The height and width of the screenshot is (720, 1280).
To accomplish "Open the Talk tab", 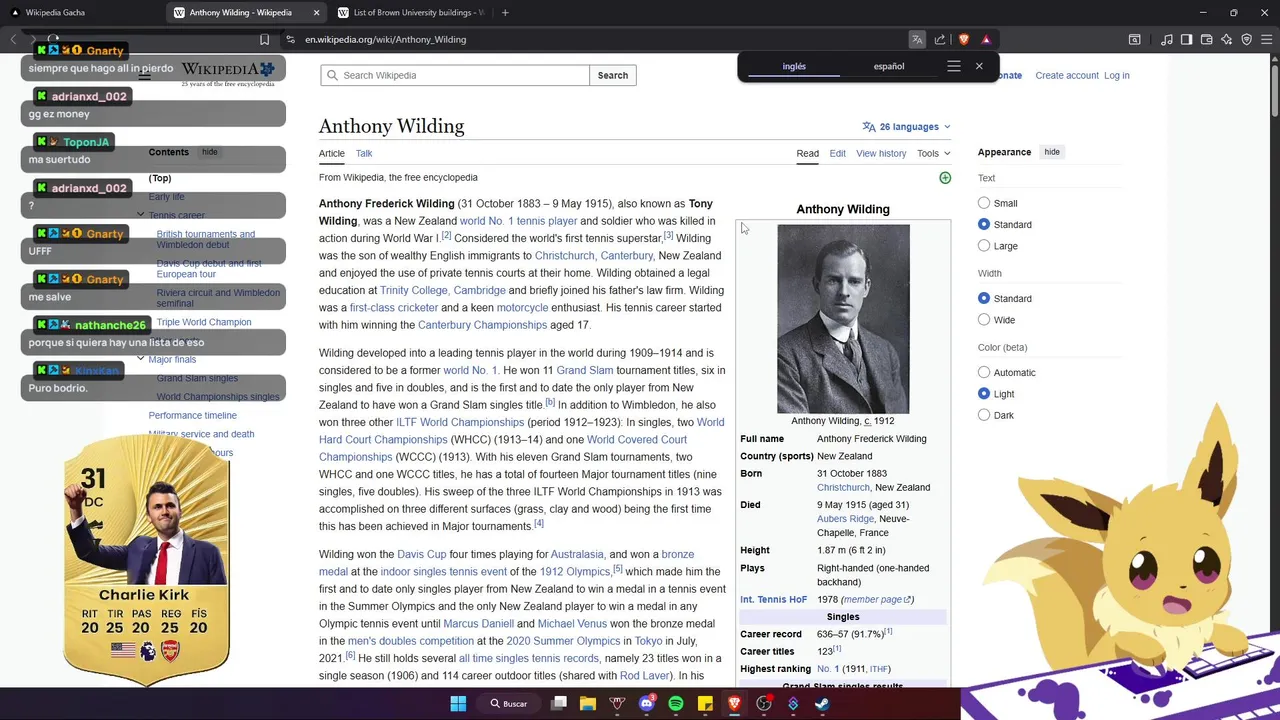I will (x=364, y=153).
